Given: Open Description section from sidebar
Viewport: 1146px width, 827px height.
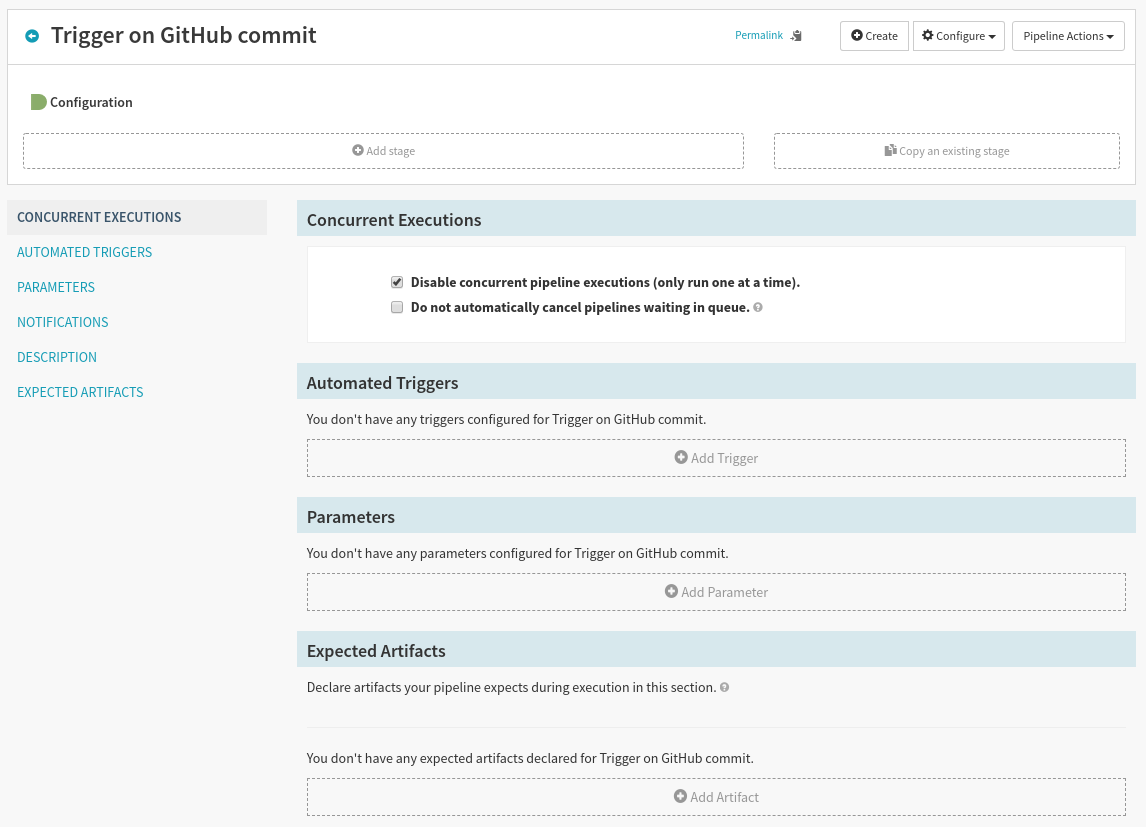Looking at the screenshot, I should point(57,357).
